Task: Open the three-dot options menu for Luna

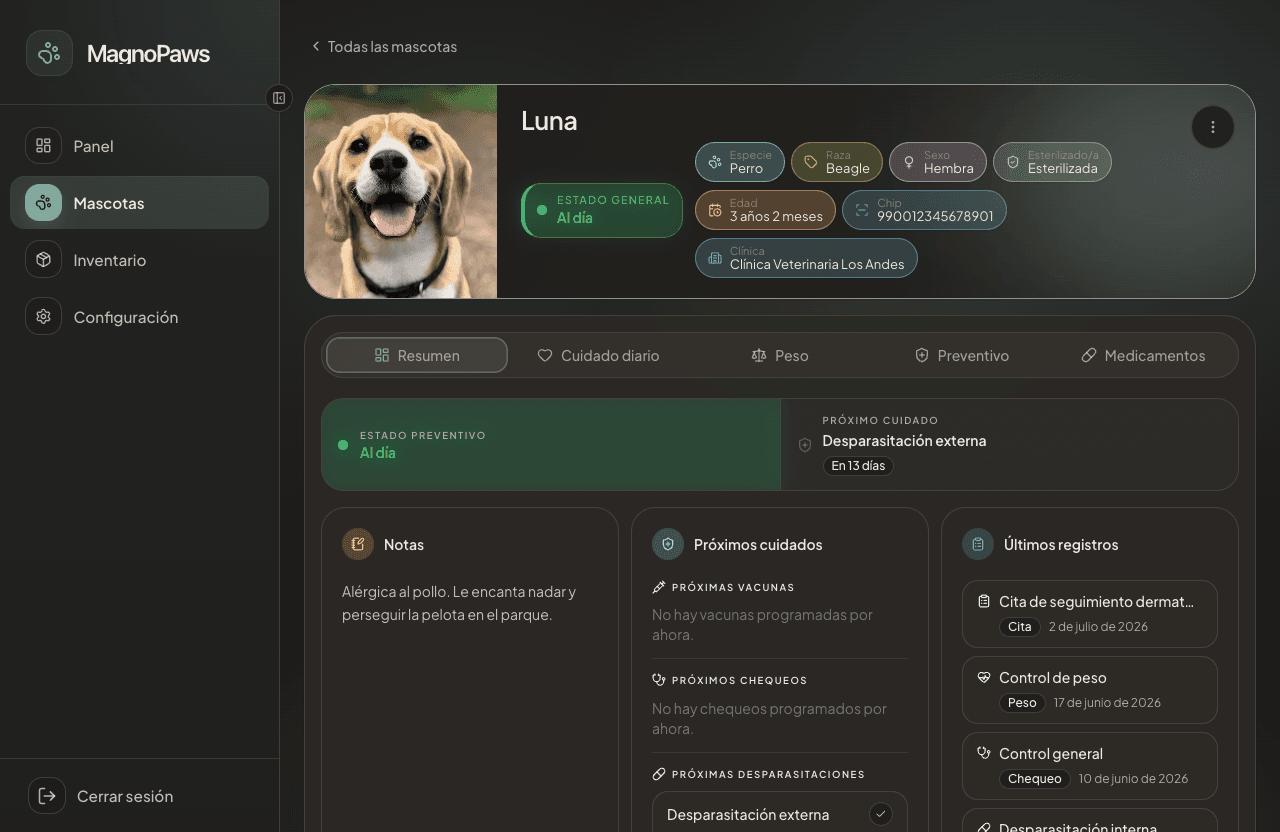Action: 1213,127
